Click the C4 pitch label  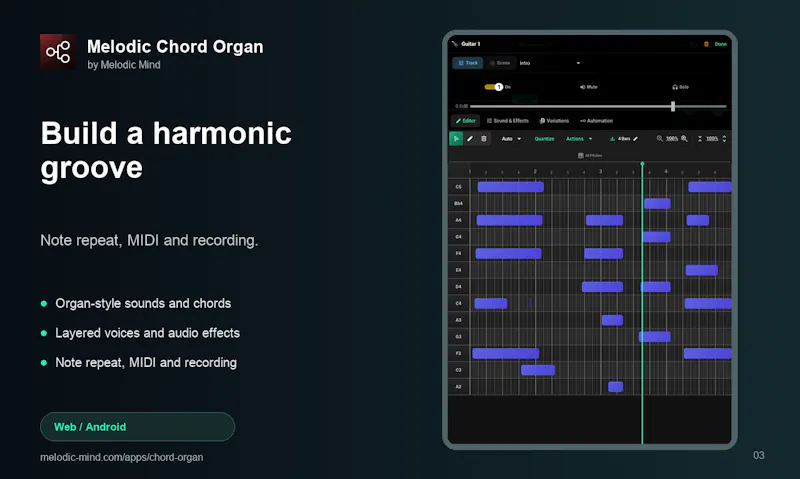458,303
